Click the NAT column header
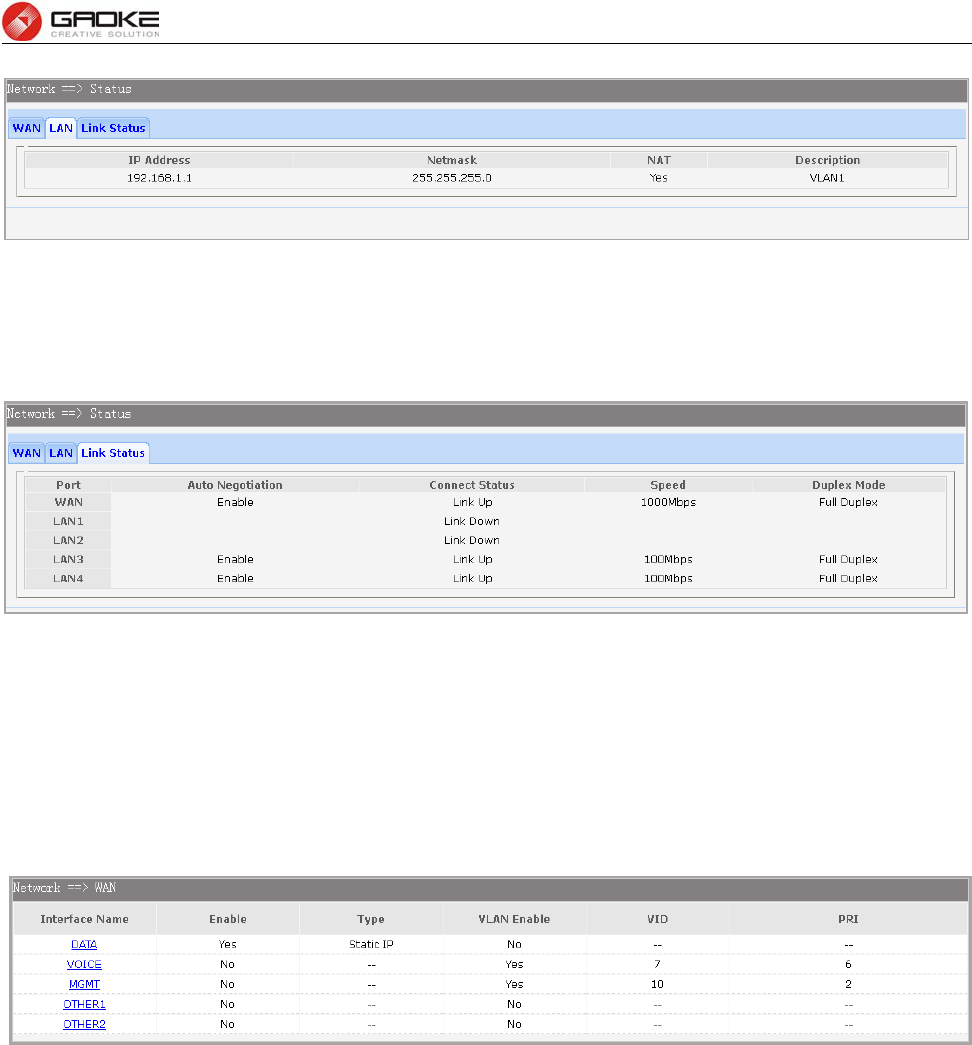The image size is (972, 1045). 659,160
